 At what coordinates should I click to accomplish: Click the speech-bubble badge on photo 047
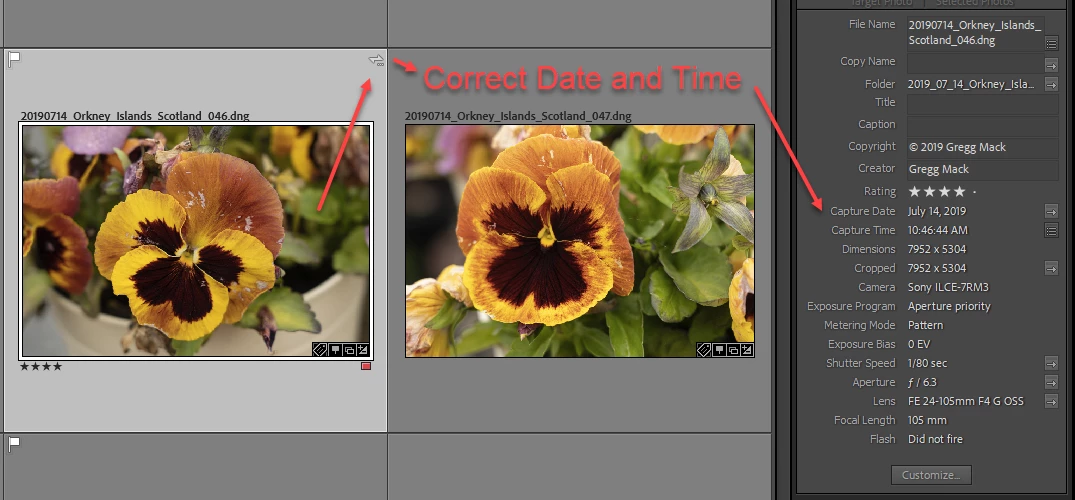tap(718, 350)
